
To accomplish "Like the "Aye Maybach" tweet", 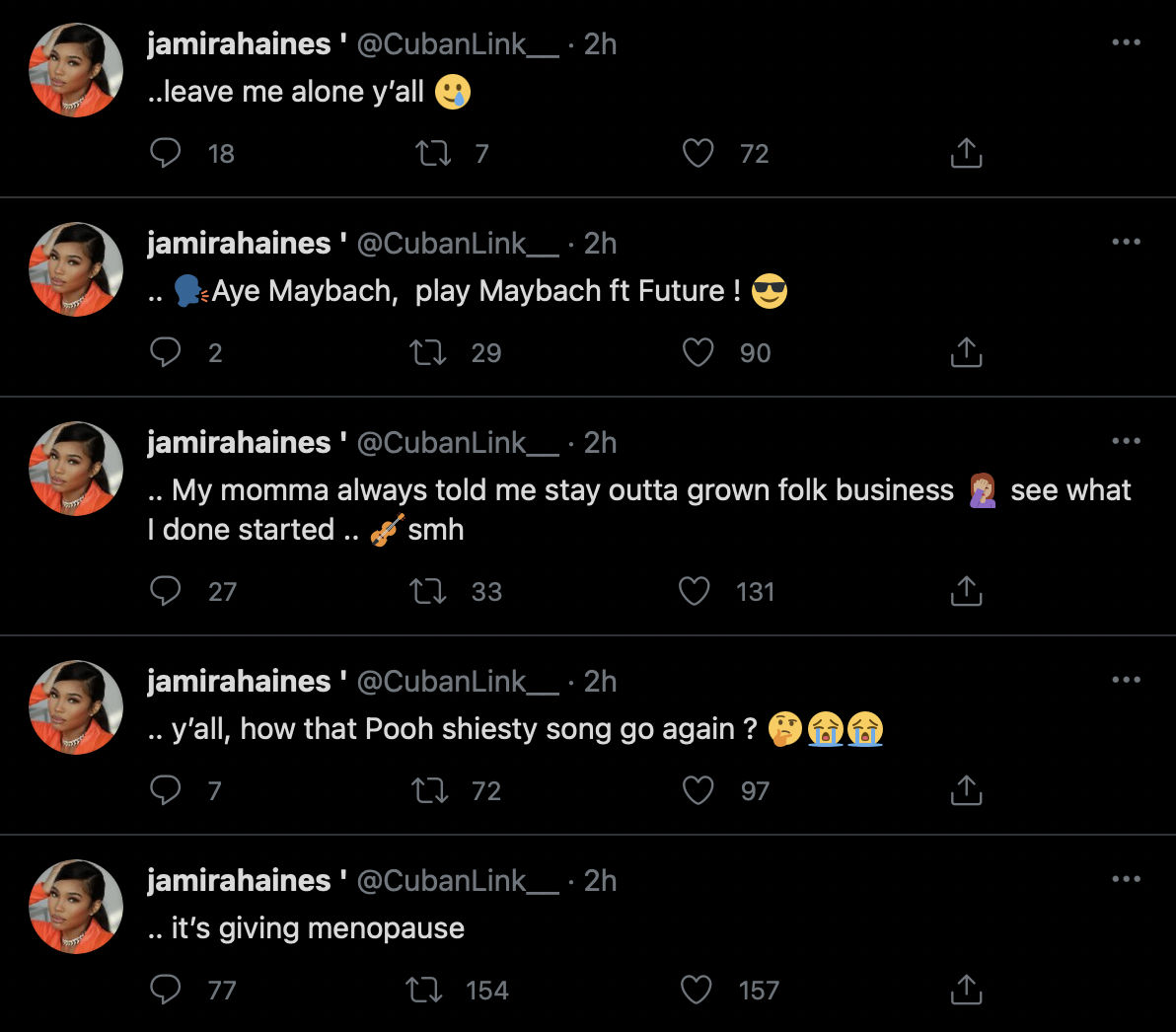I will coord(698,352).
